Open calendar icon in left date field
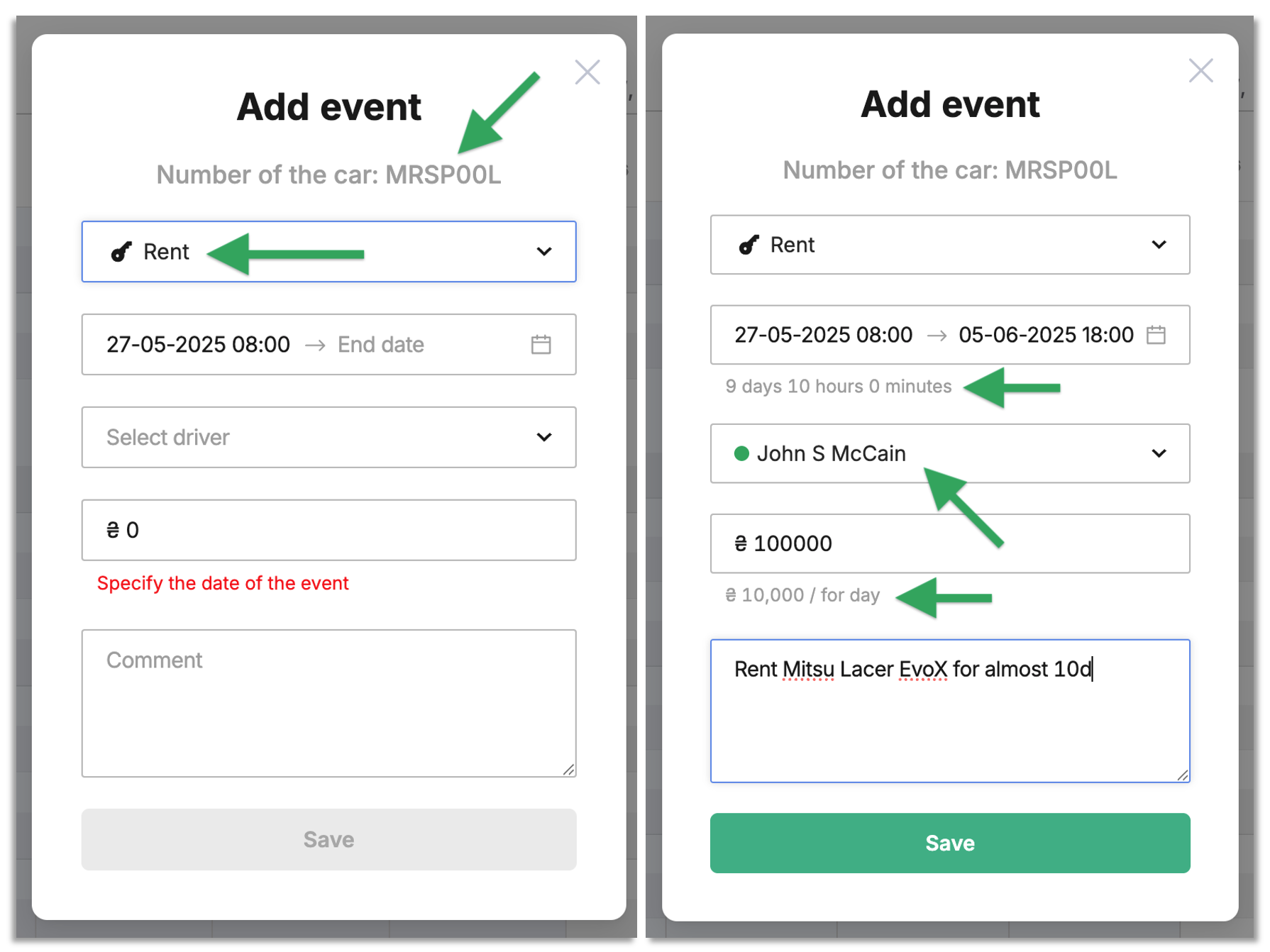 [x=541, y=345]
